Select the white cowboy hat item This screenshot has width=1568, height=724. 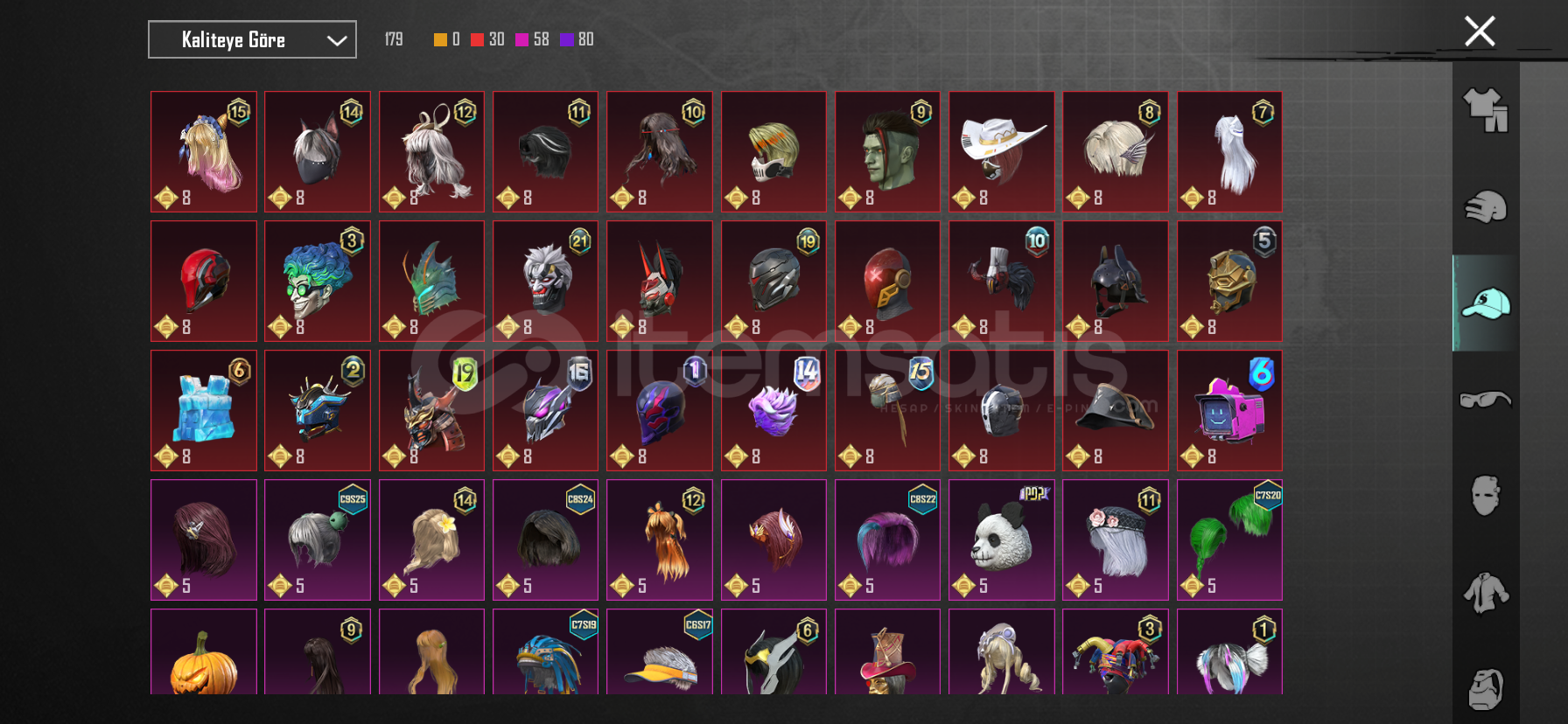[x=1001, y=151]
